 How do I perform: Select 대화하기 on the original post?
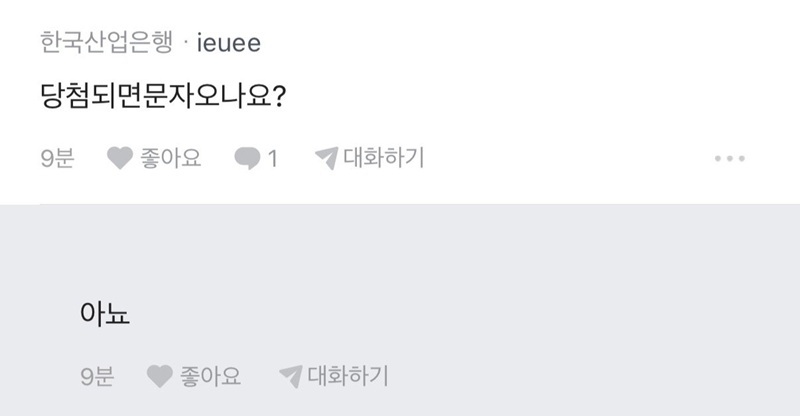pos(384,158)
